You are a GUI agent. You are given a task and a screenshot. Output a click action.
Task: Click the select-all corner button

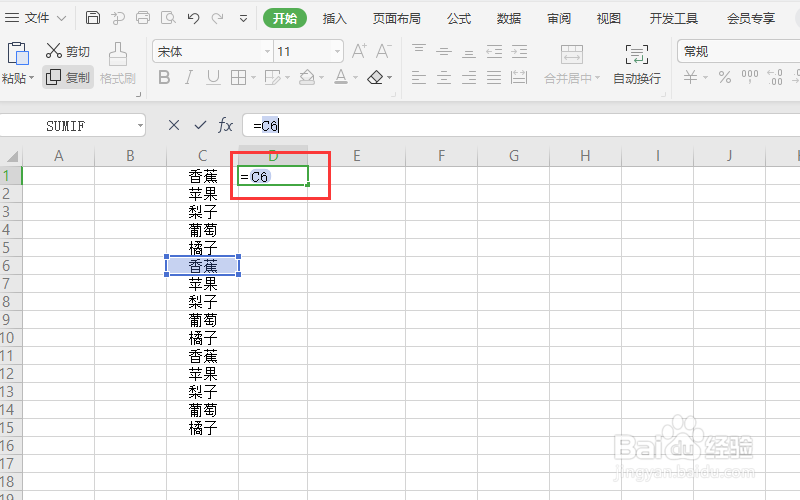point(11,156)
